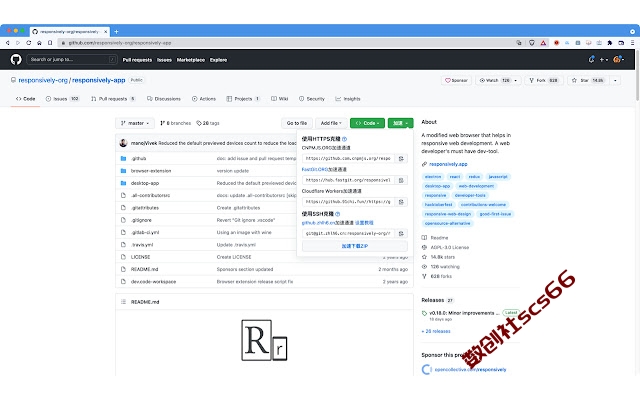Click the opencollective sponsor logo
640x400 pixels.
click(x=427, y=369)
